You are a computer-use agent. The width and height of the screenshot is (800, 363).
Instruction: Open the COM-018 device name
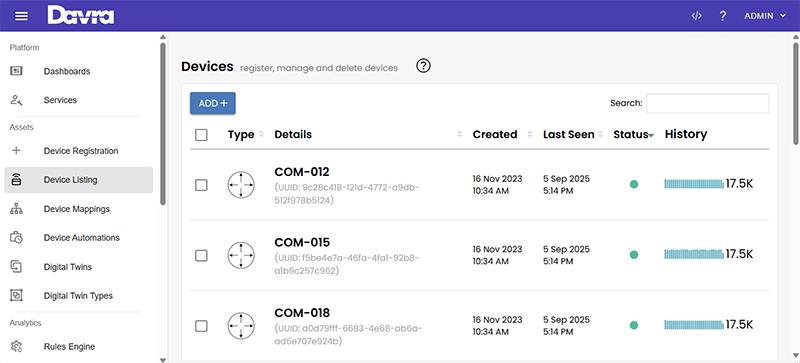coord(302,312)
